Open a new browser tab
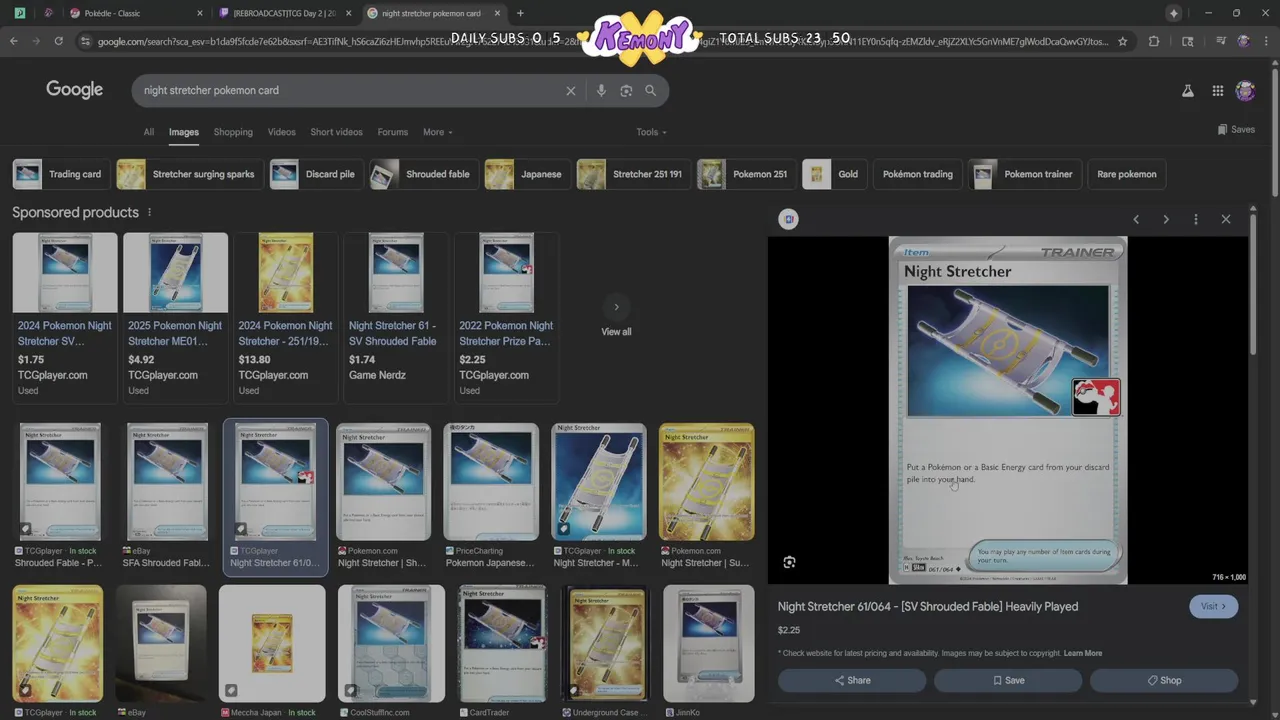The height and width of the screenshot is (720, 1280). [520, 13]
